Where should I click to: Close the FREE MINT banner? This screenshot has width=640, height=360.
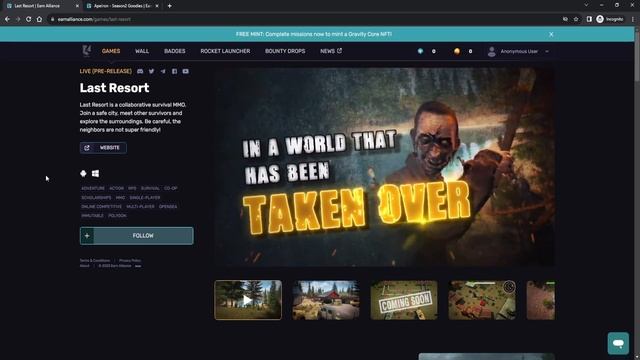point(551,34)
